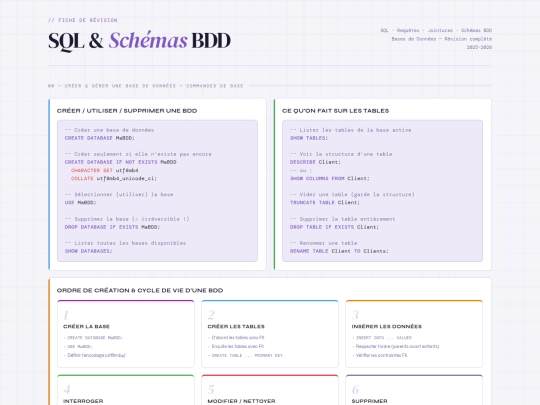
Task: Click bullet 'Respecter l'ordre (parents avant enfants)'
Action: pos(397,346)
